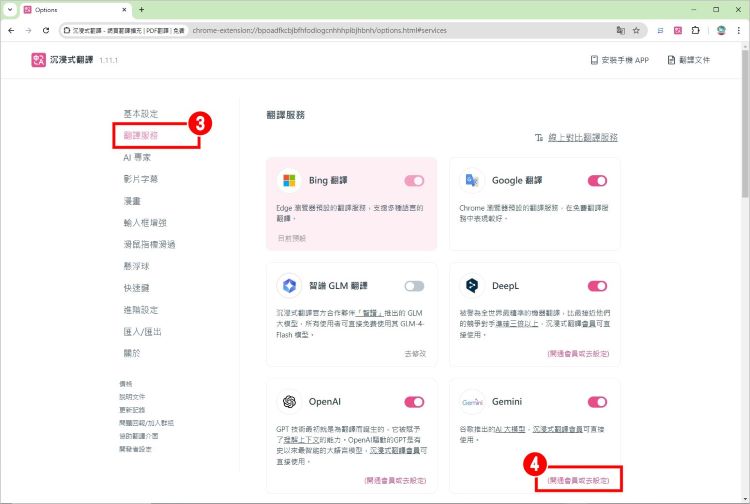This screenshot has width=750, height=504.
Task: Click the OpenAI service logo icon
Action: (x=289, y=402)
